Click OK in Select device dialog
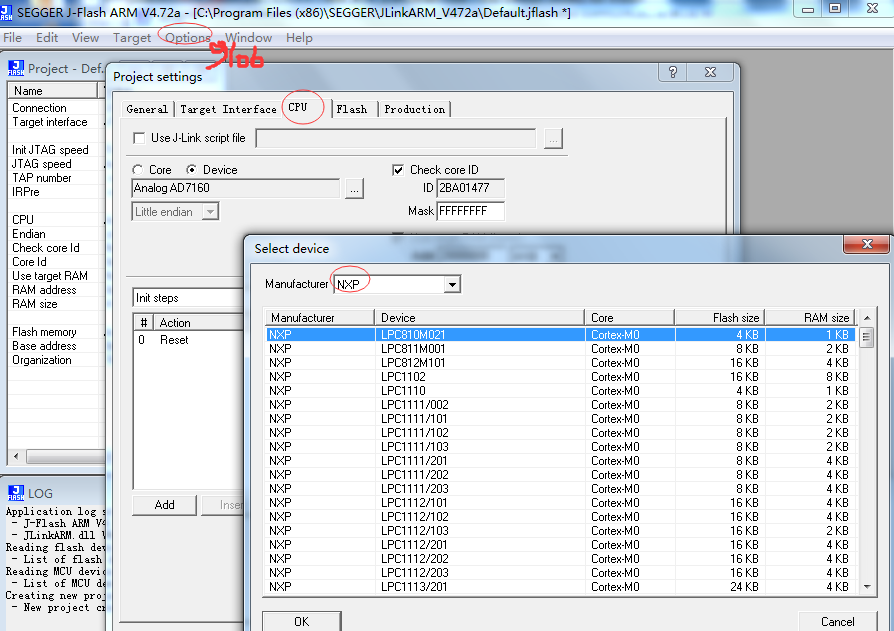Screen dimensions: 894x631 tap(302, 621)
